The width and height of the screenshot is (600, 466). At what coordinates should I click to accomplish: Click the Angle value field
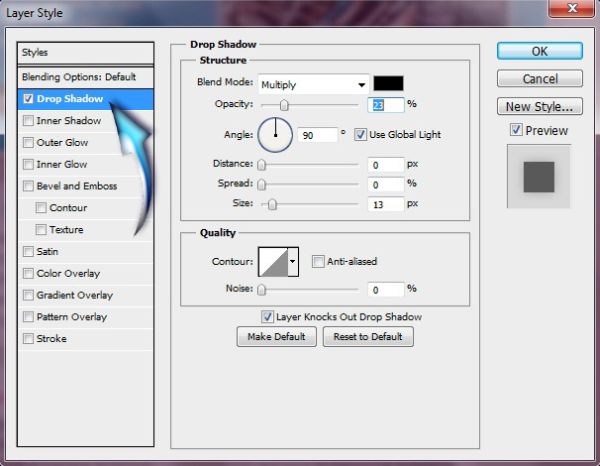tap(318, 135)
